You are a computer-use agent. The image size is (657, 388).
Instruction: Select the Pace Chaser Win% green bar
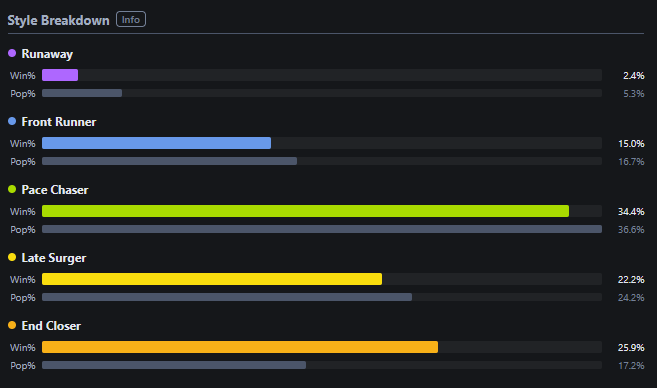(x=305, y=211)
